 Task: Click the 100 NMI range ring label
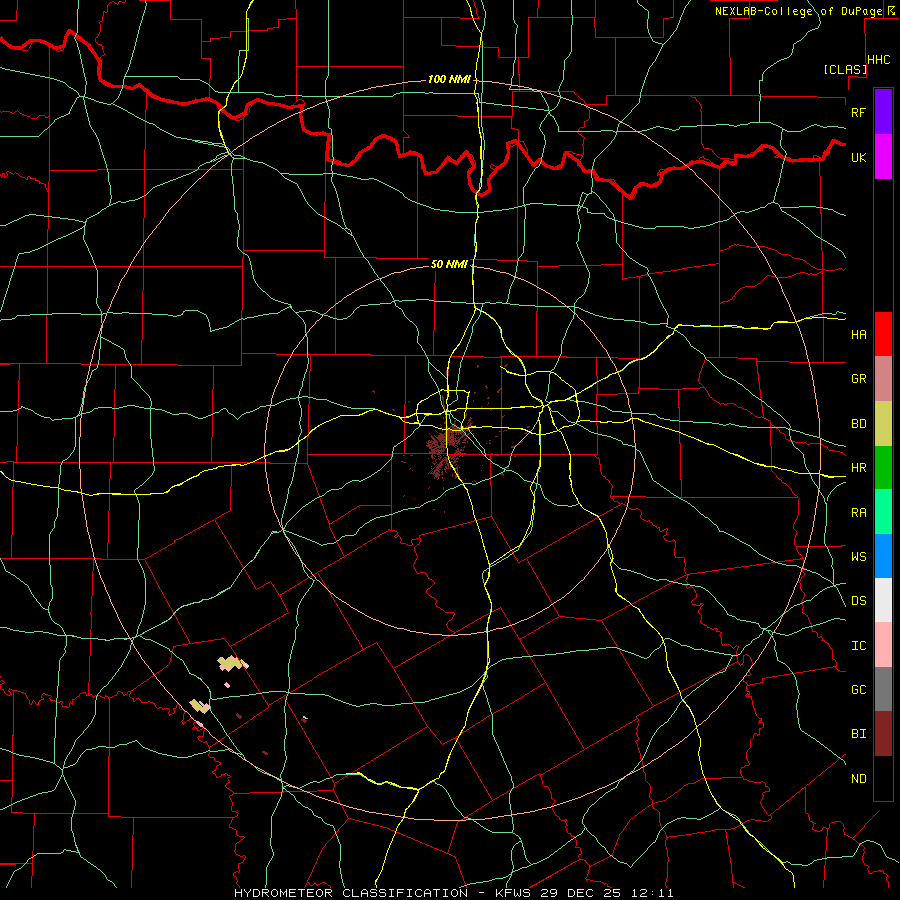[x=449, y=79]
